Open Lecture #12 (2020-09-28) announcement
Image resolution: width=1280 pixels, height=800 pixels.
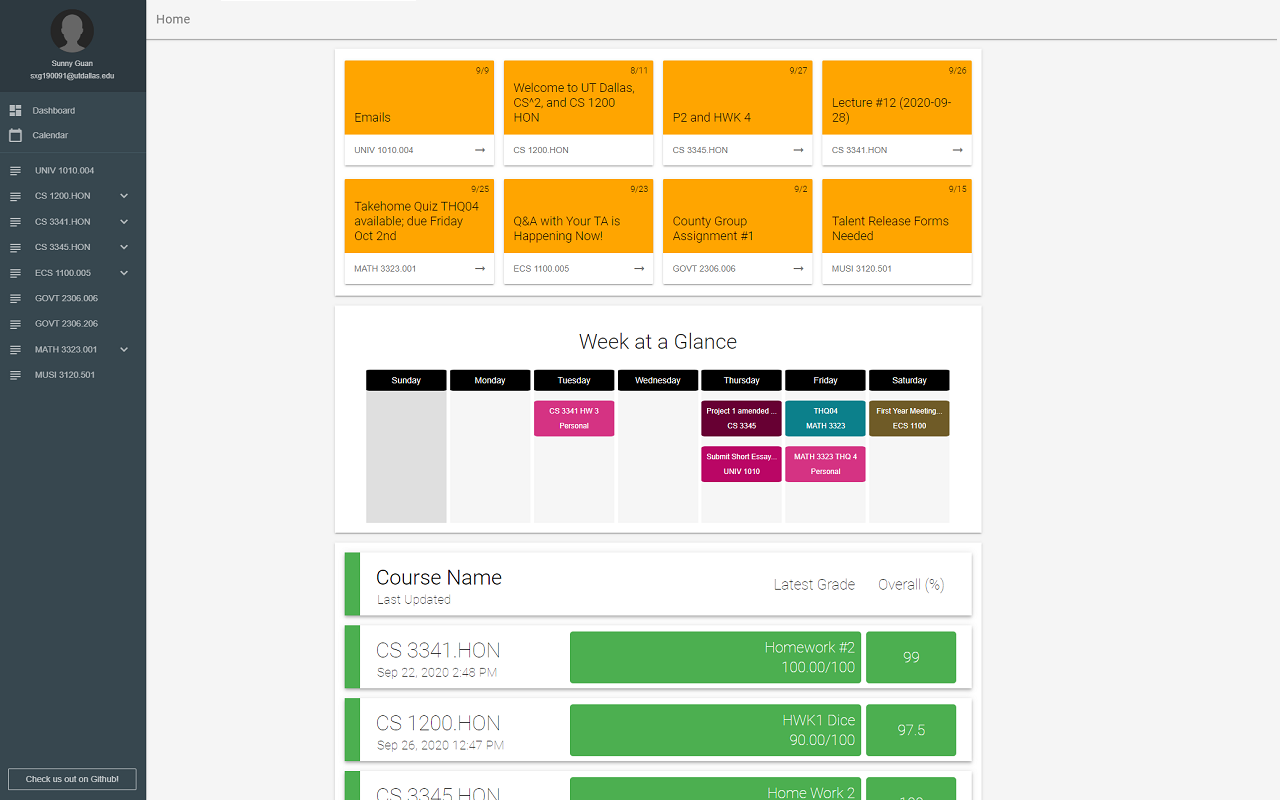tap(891, 110)
